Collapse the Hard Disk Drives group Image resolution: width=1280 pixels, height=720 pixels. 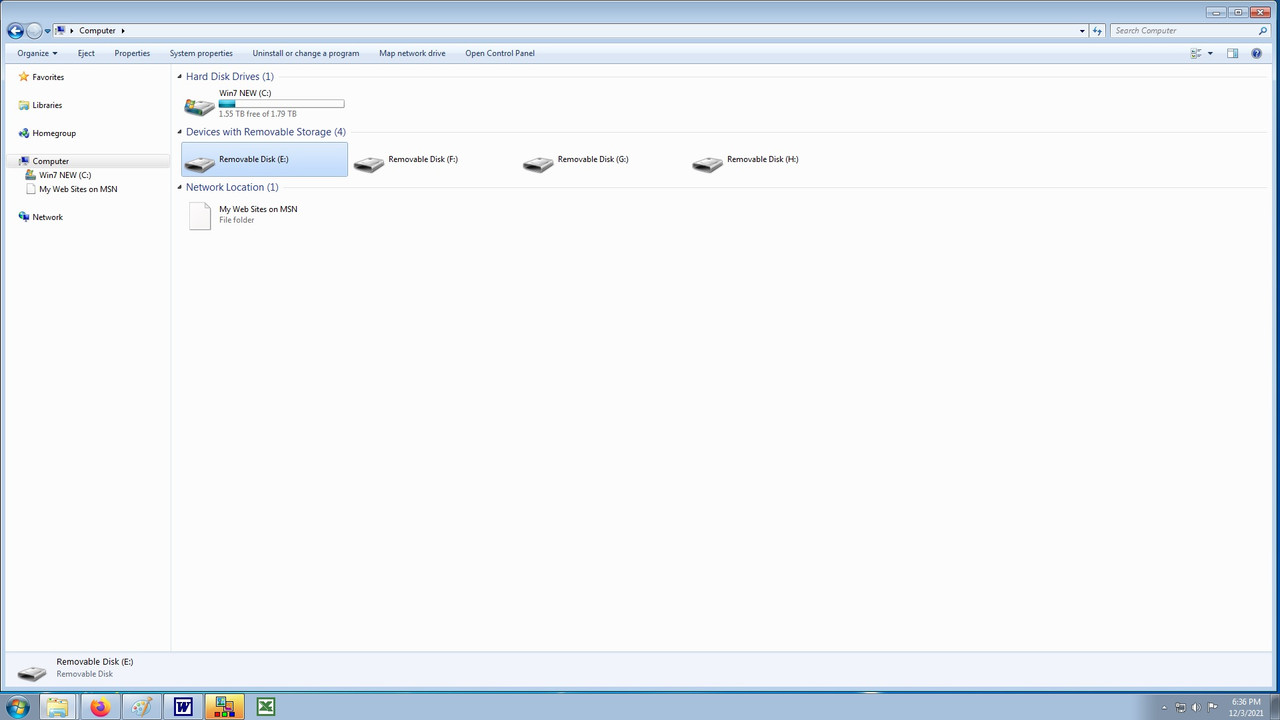coord(180,76)
